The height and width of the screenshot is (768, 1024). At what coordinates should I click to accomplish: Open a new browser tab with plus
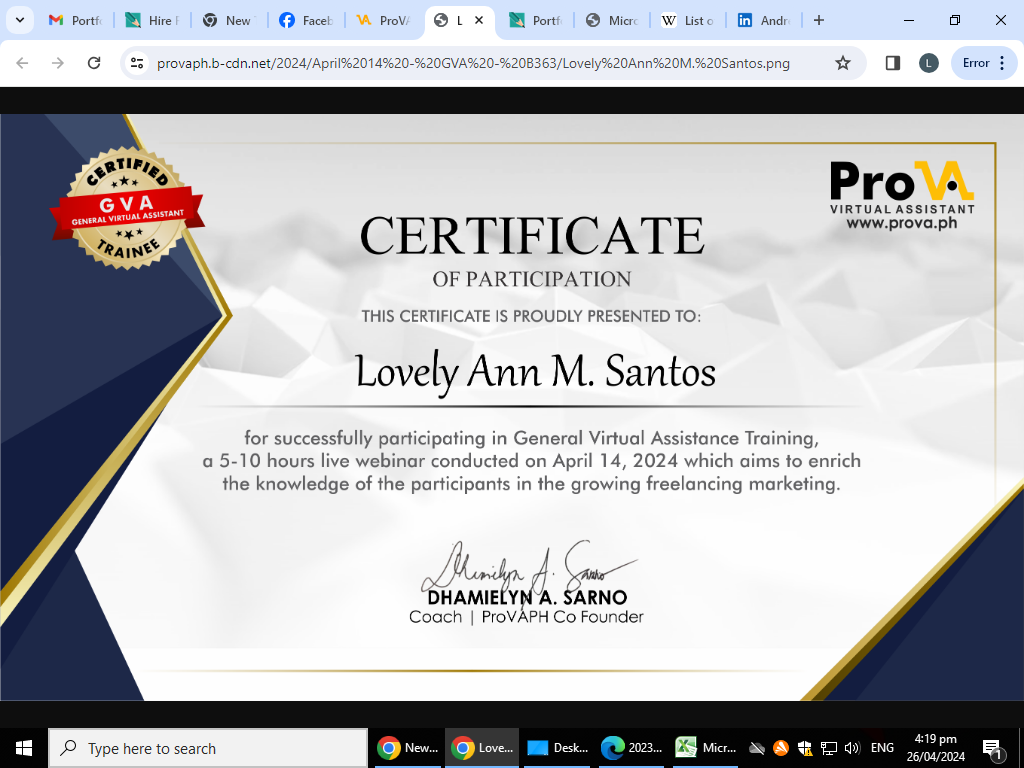819,20
